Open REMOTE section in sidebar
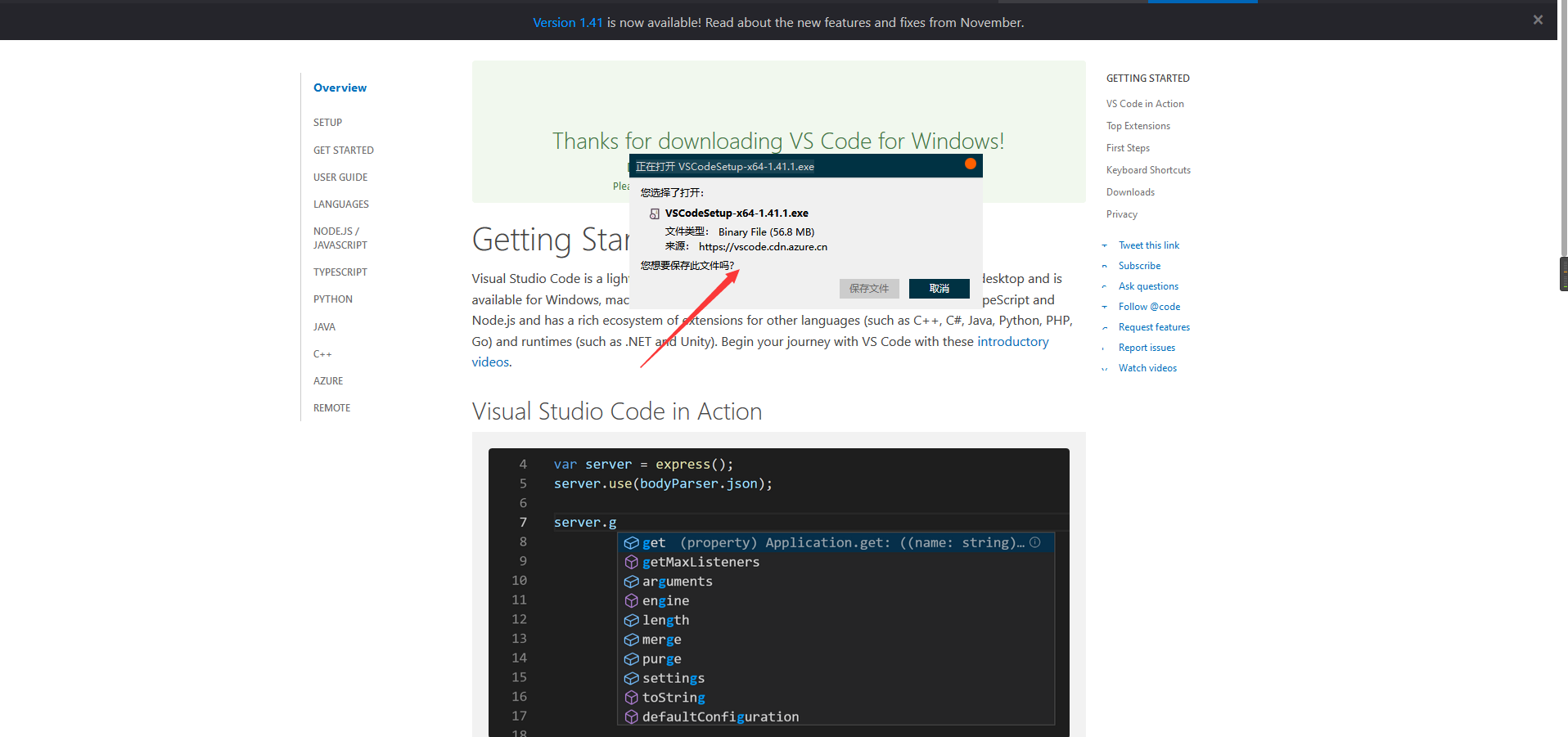This screenshot has width=1568, height=737. click(x=331, y=408)
